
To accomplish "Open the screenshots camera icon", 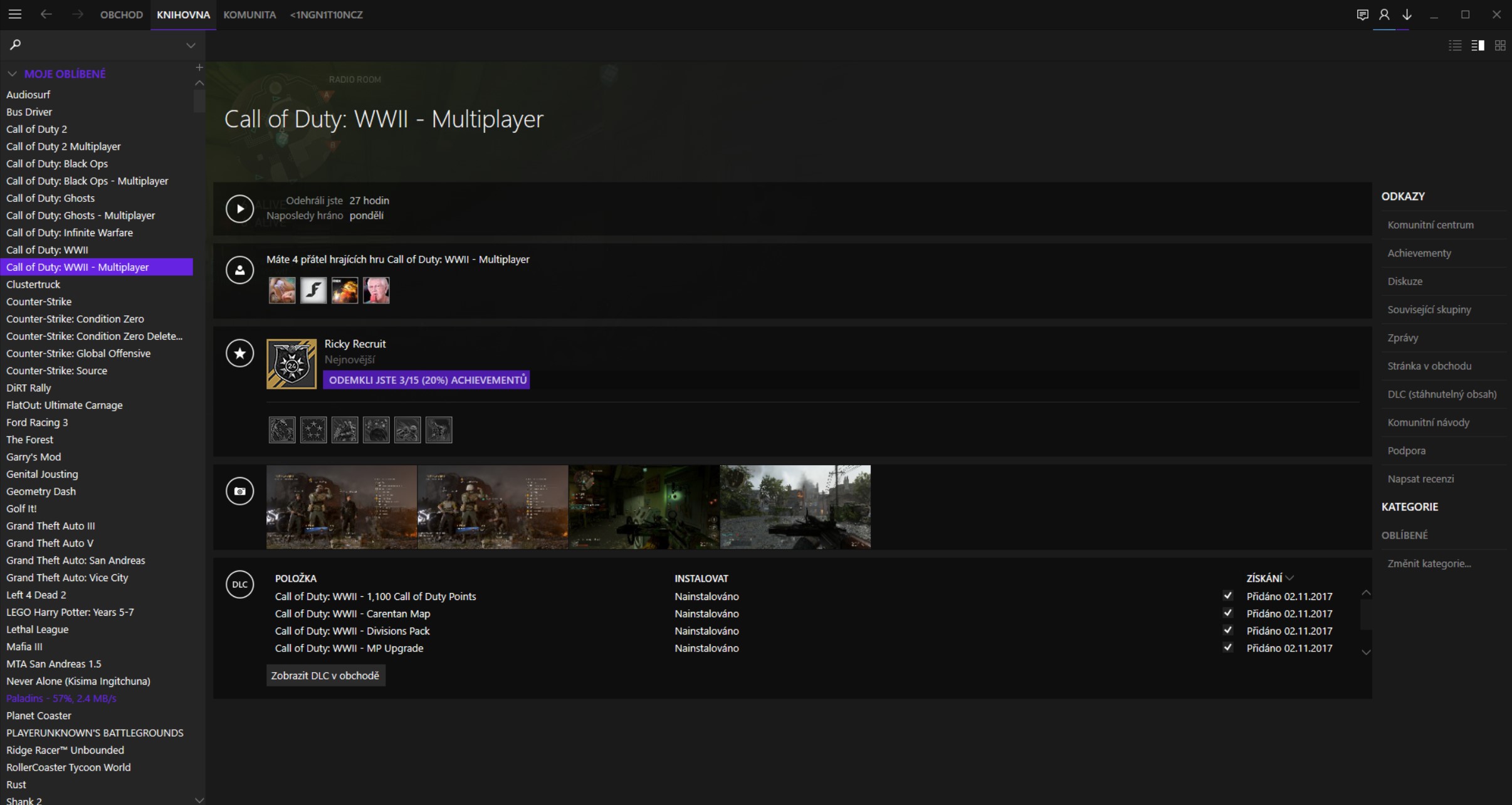I will pyautogui.click(x=239, y=491).
